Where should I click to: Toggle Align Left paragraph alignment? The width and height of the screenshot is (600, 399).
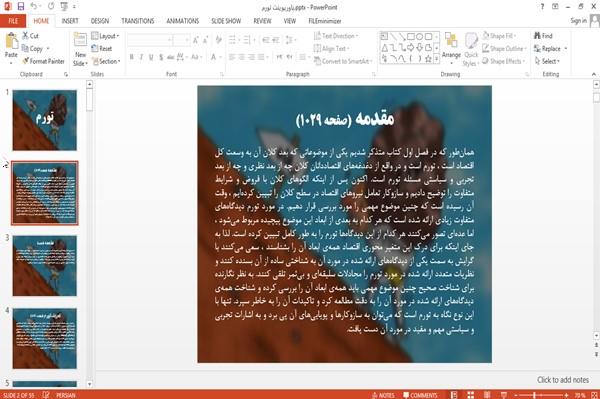coord(232,57)
